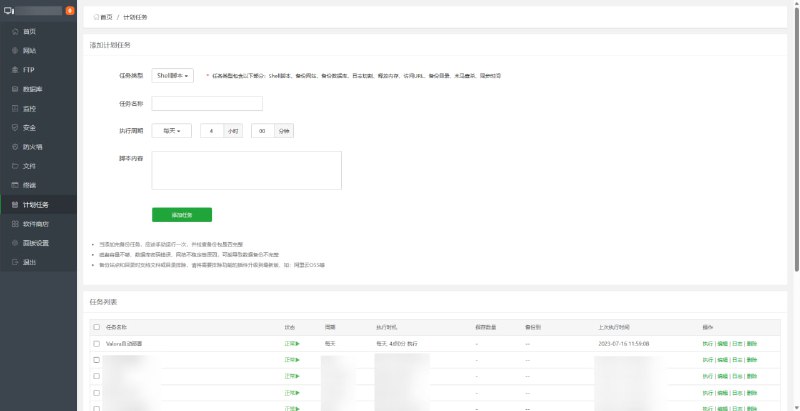Click 执行 link for Valora自动部署 task

(x=708, y=343)
